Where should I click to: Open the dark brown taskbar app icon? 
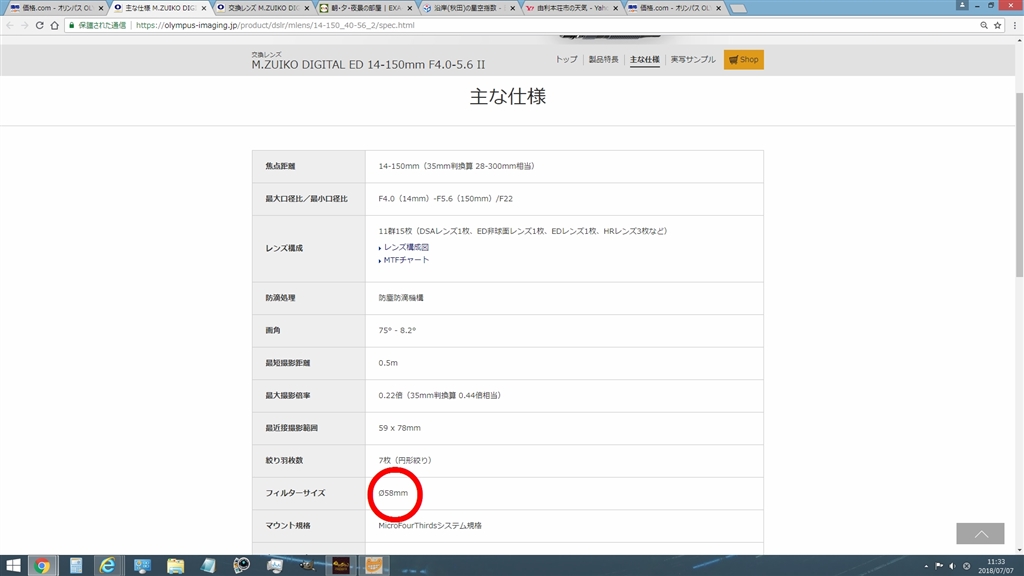tap(341, 566)
